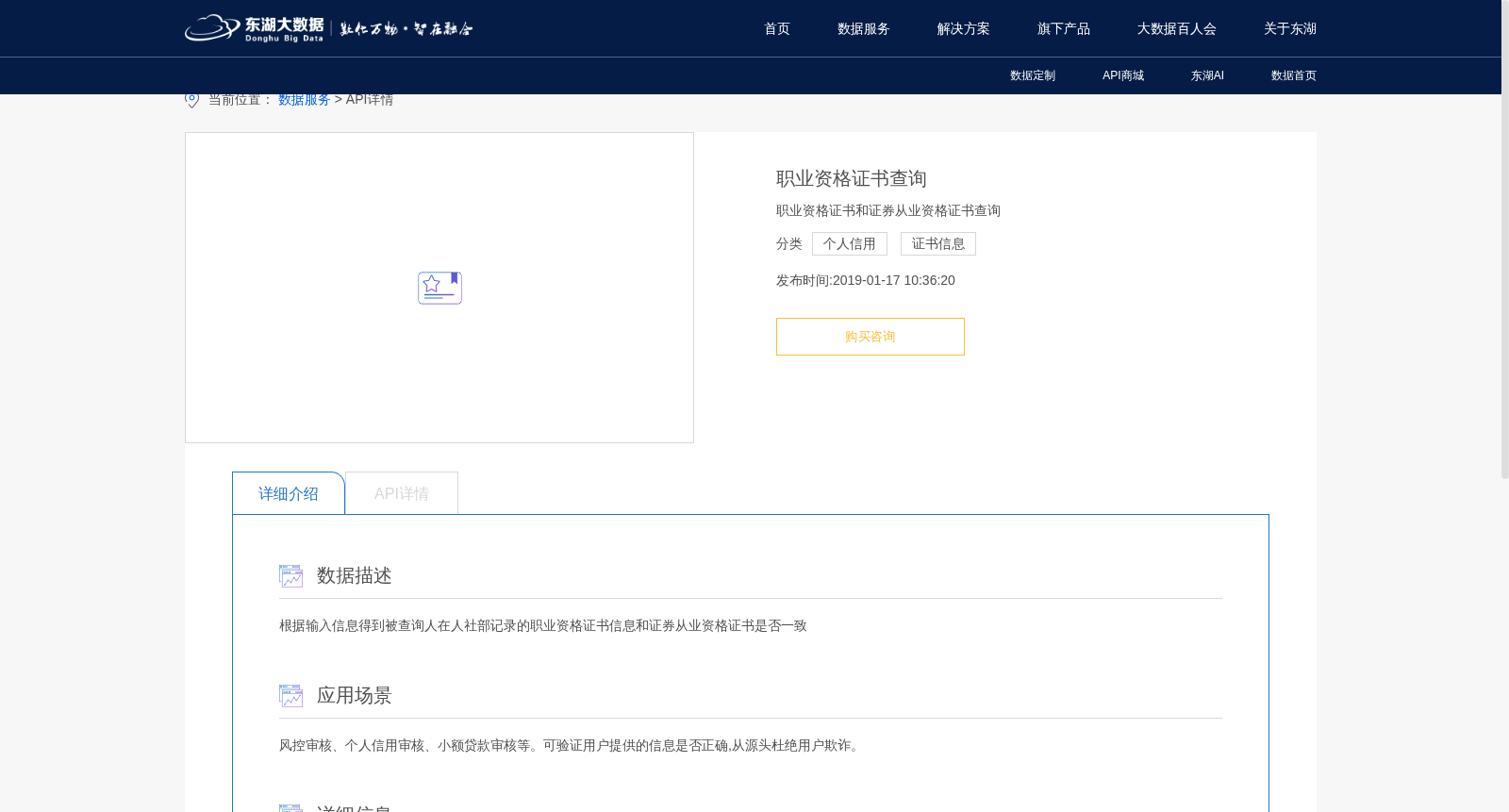This screenshot has height=812, width=1509.
Task: Click the 数据描述 section heading
Action: click(x=355, y=575)
